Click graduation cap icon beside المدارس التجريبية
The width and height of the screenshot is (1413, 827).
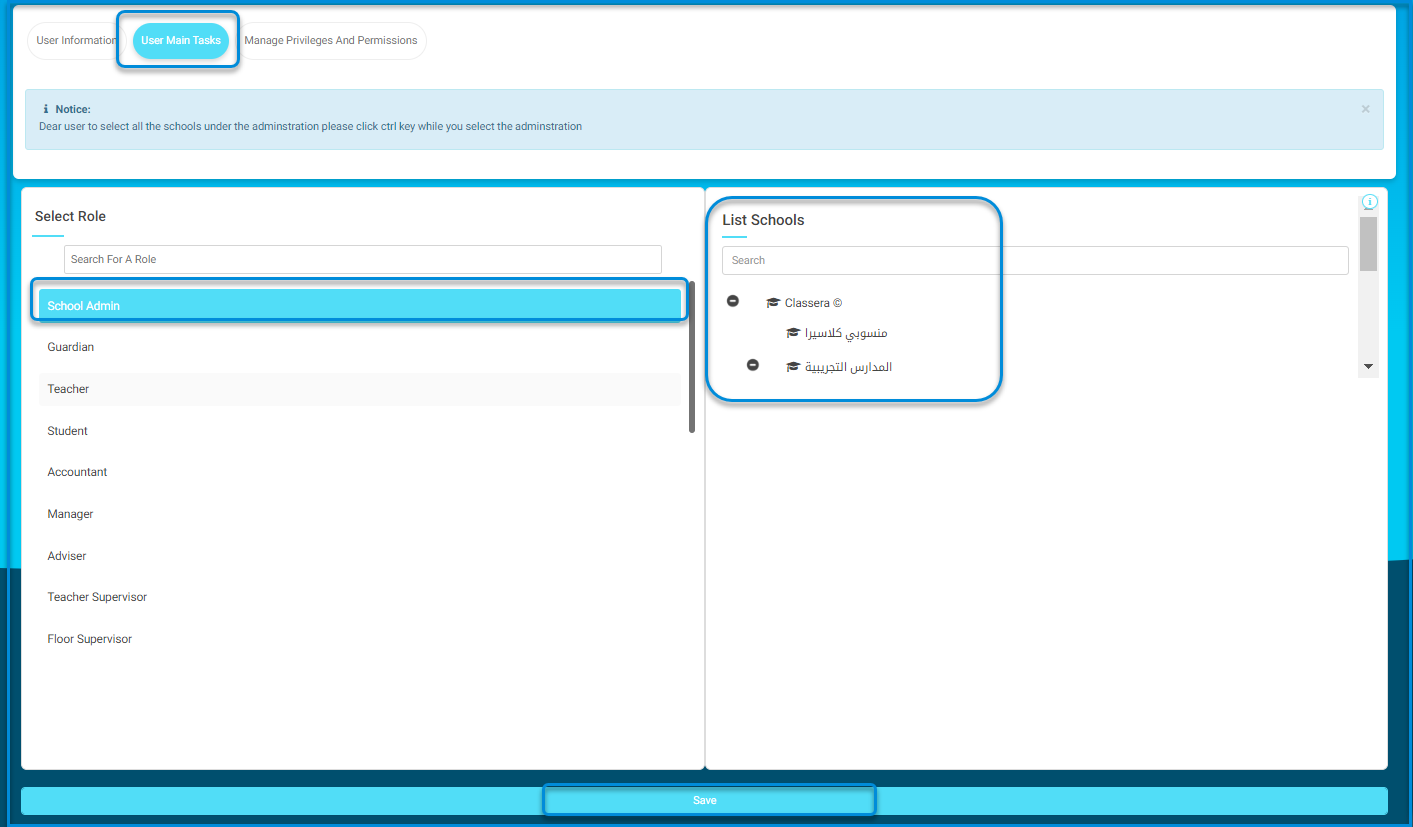point(793,367)
